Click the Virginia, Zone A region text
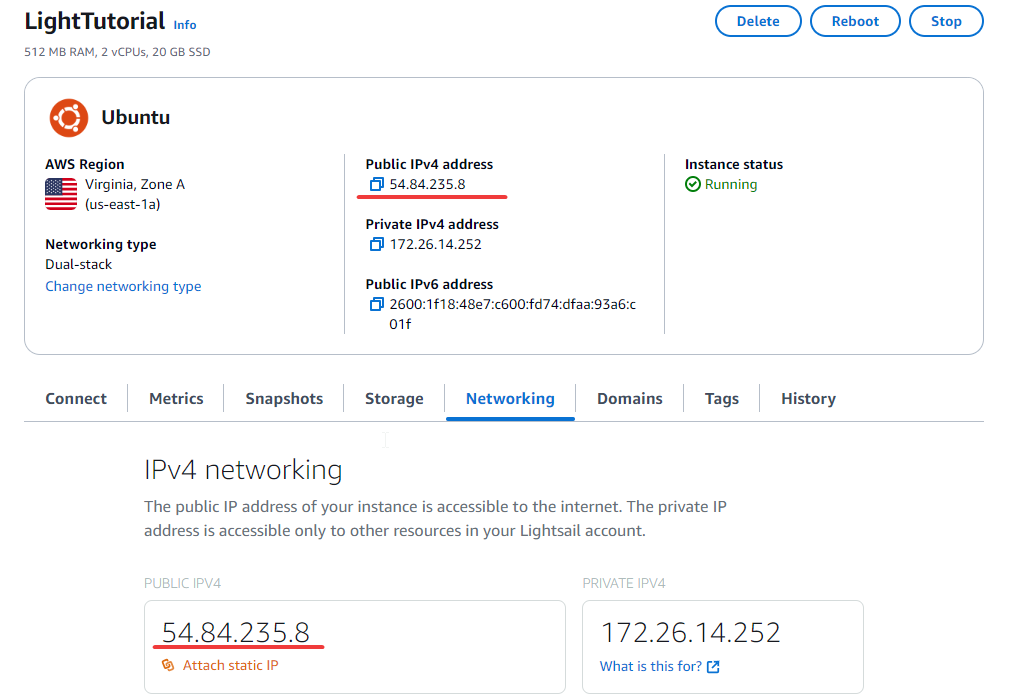Screen dimensions: 1021x700 (x=135, y=184)
